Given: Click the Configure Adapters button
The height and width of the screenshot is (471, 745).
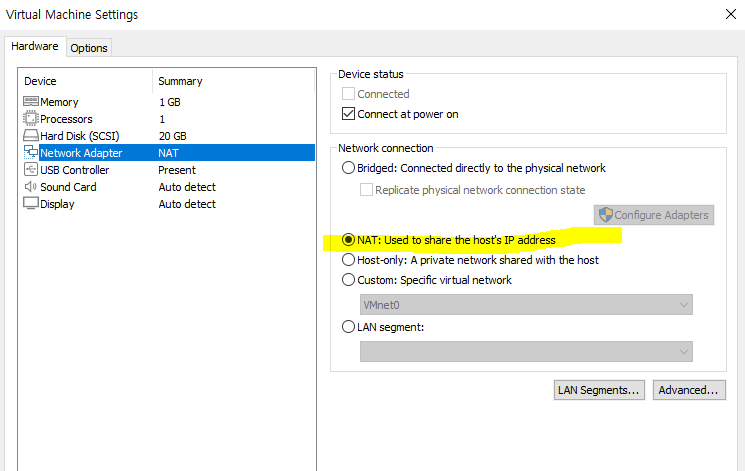Looking at the screenshot, I should [654, 215].
